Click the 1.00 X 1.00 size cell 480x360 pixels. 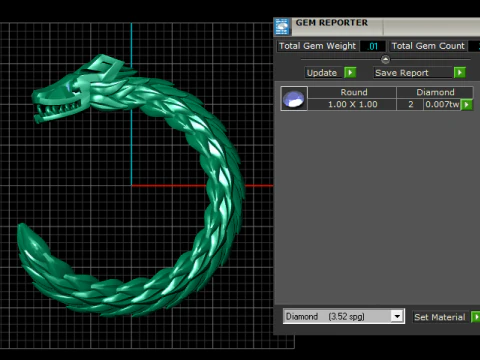click(352, 104)
